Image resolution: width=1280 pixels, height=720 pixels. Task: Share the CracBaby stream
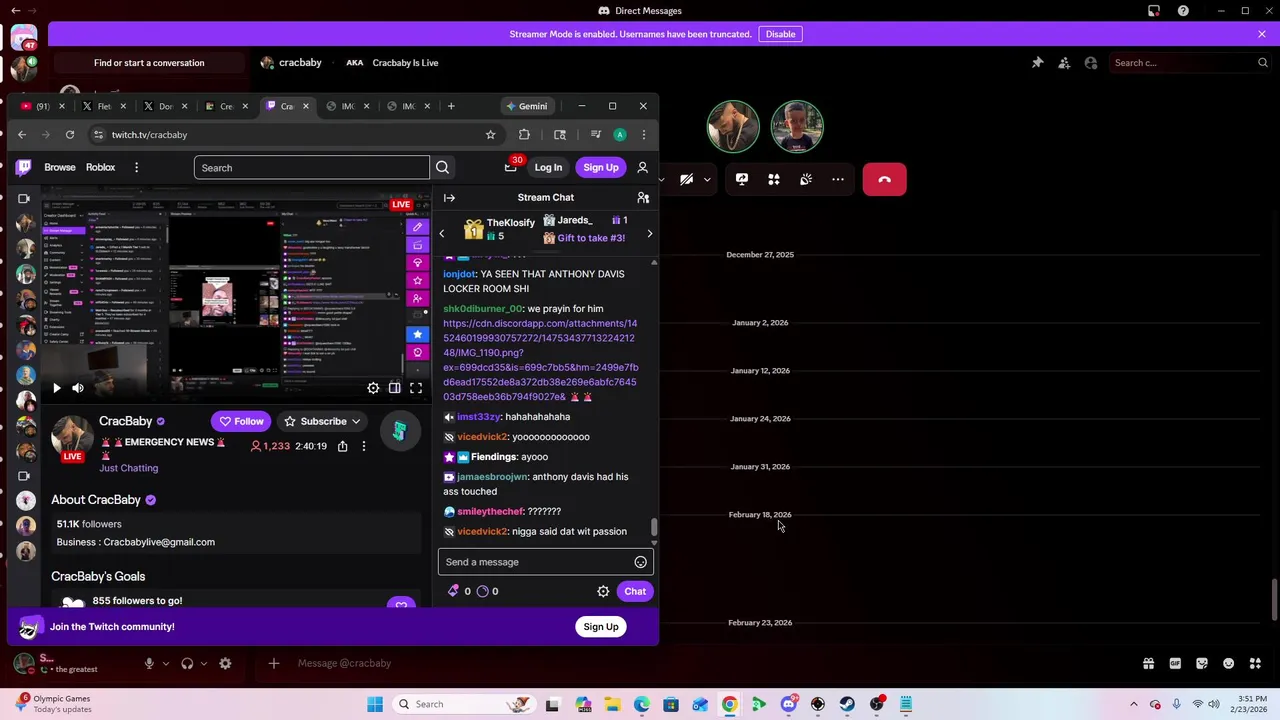click(342, 446)
